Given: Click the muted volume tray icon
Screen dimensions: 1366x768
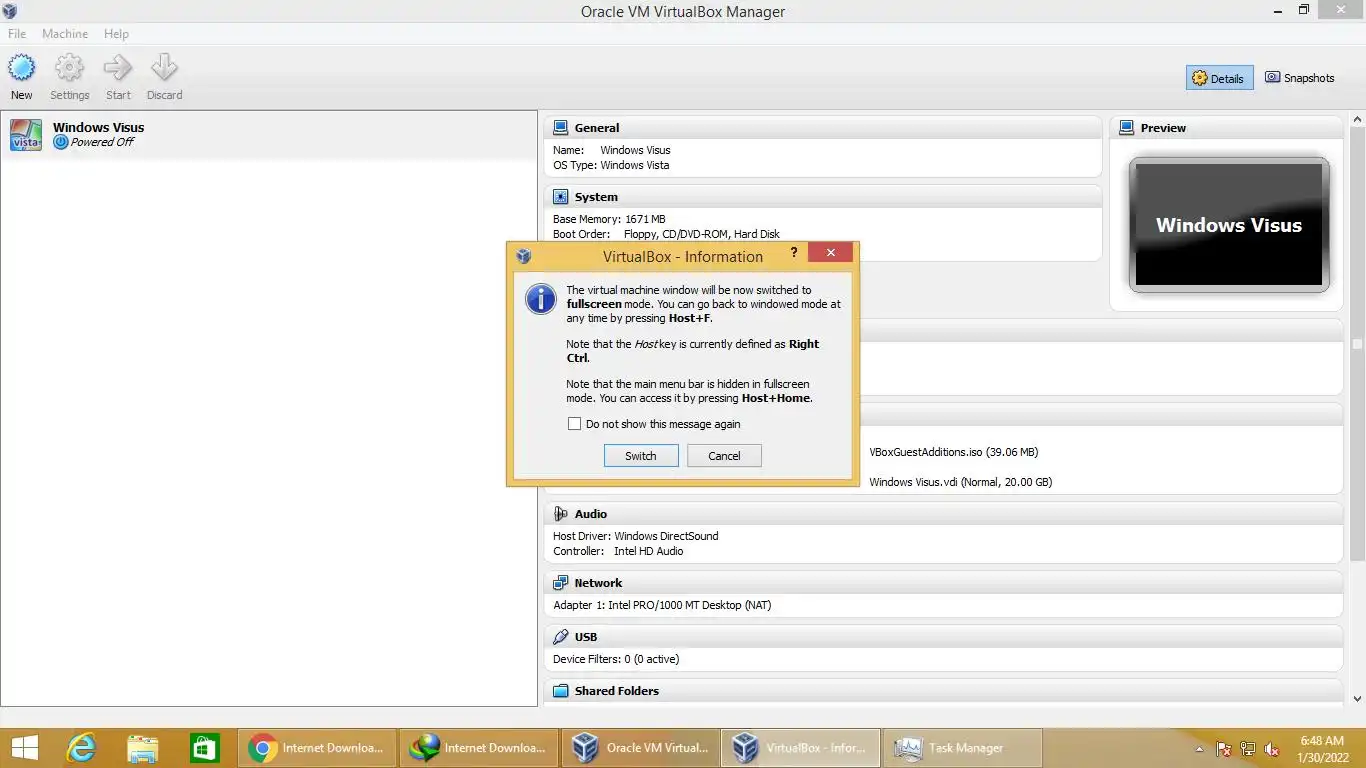Looking at the screenshot, I should (1272, 749).
